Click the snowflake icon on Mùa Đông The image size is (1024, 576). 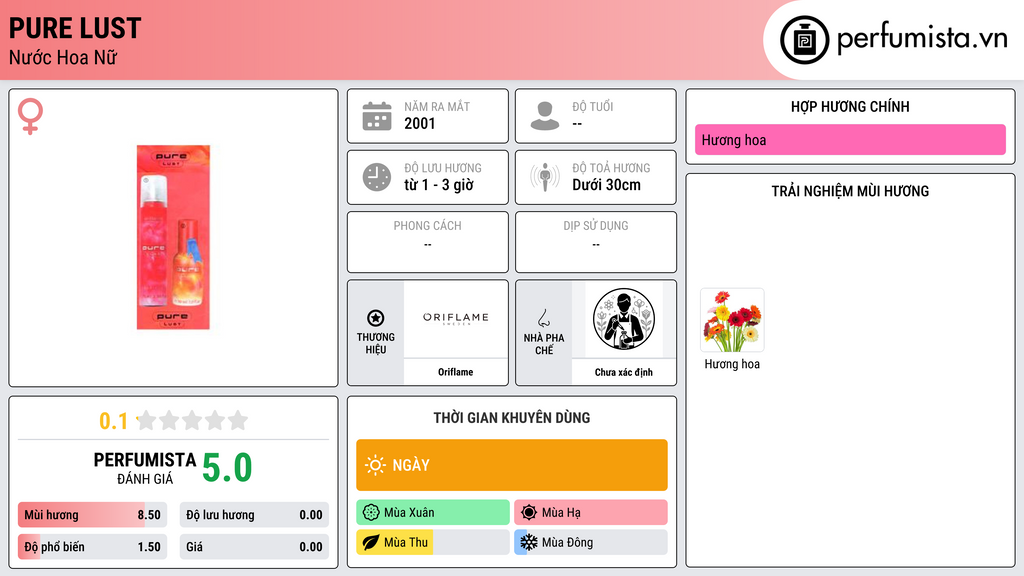click(x=529, y=542)
